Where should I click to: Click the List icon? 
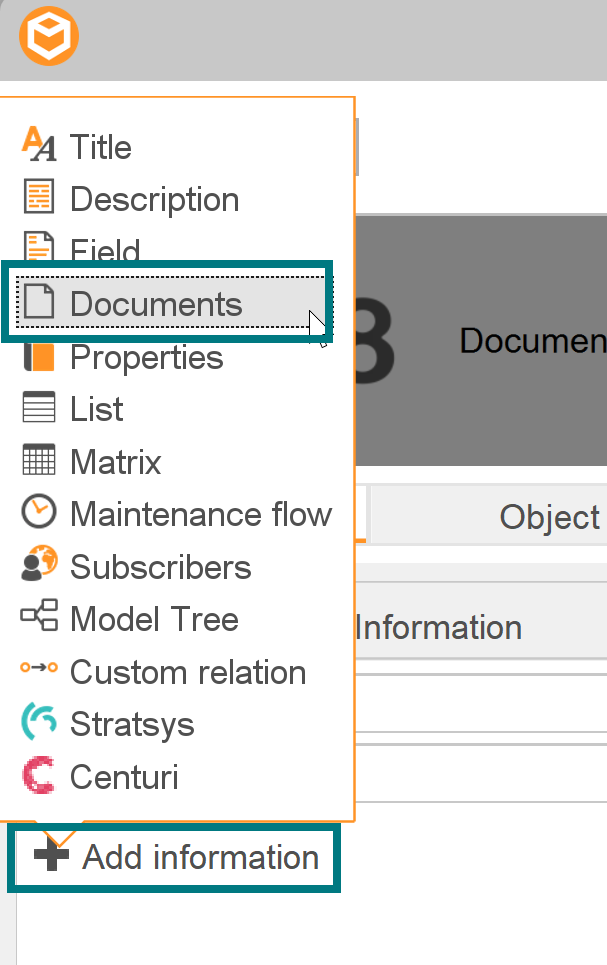[x=39, y=408]
